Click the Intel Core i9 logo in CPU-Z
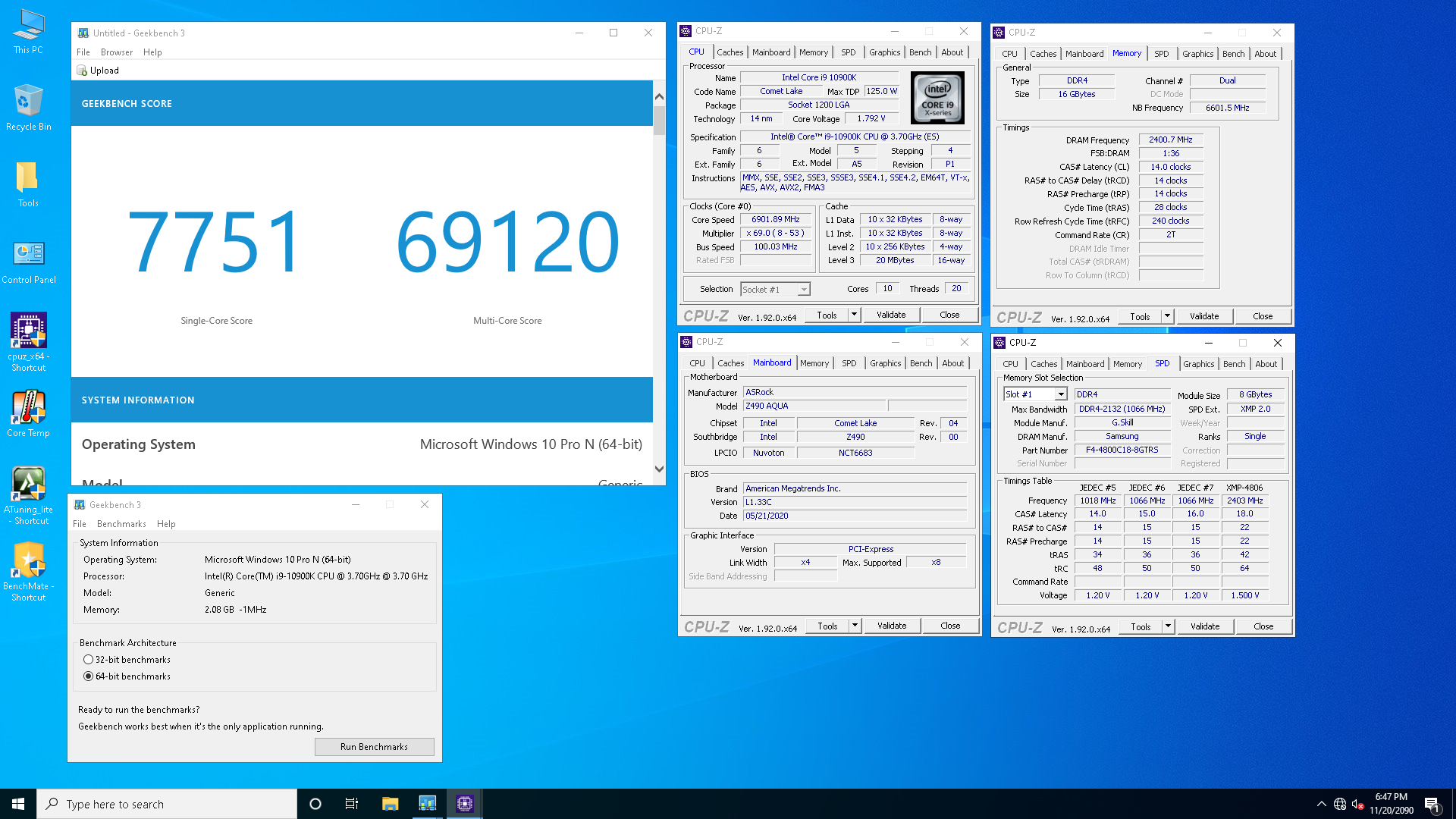This screenshot has height=819, width=1456. click(x=937, y=98)
